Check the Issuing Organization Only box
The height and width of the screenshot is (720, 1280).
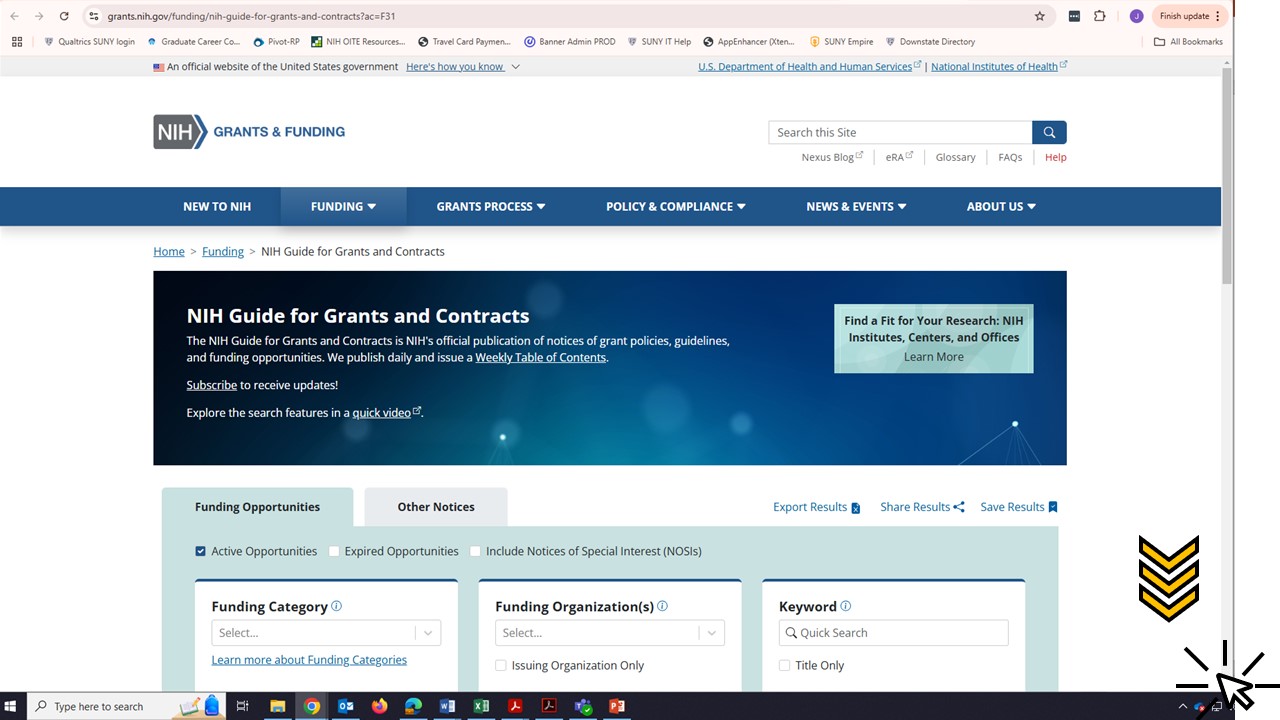(501, 665)
